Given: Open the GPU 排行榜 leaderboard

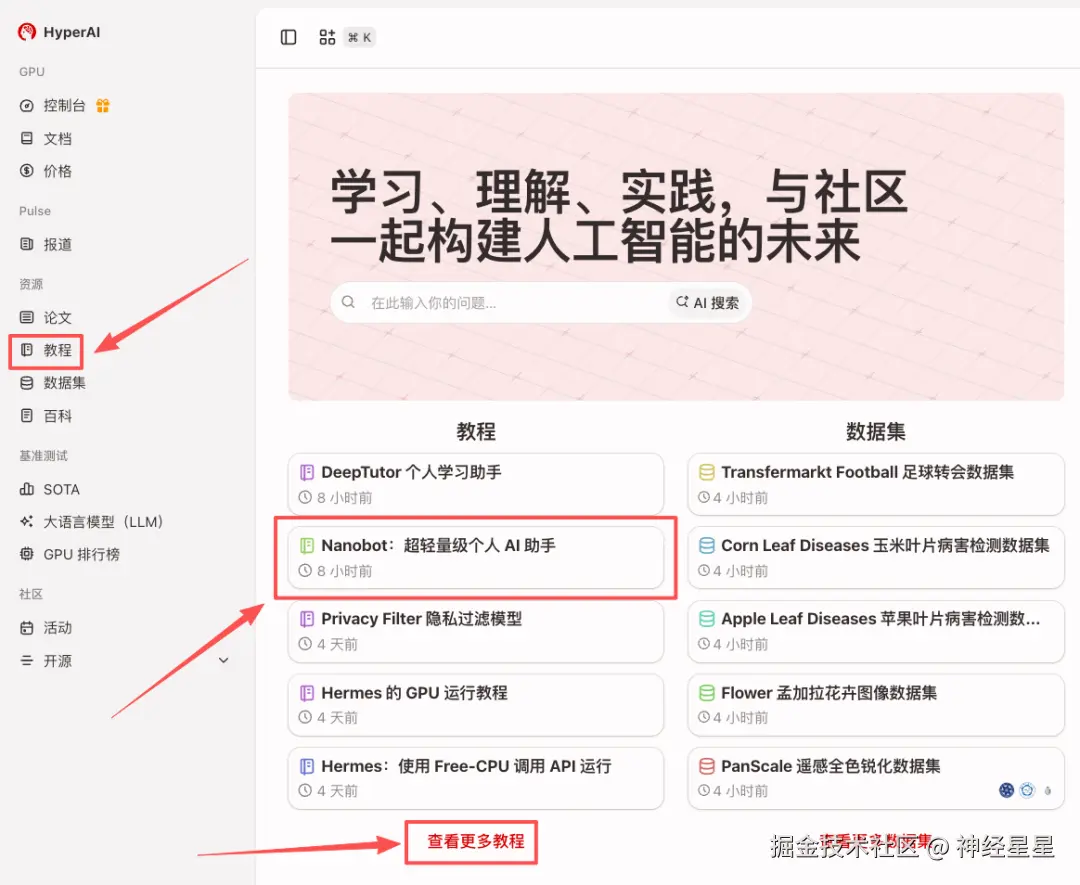Looking at the screenshot, I should click(74, 554).
